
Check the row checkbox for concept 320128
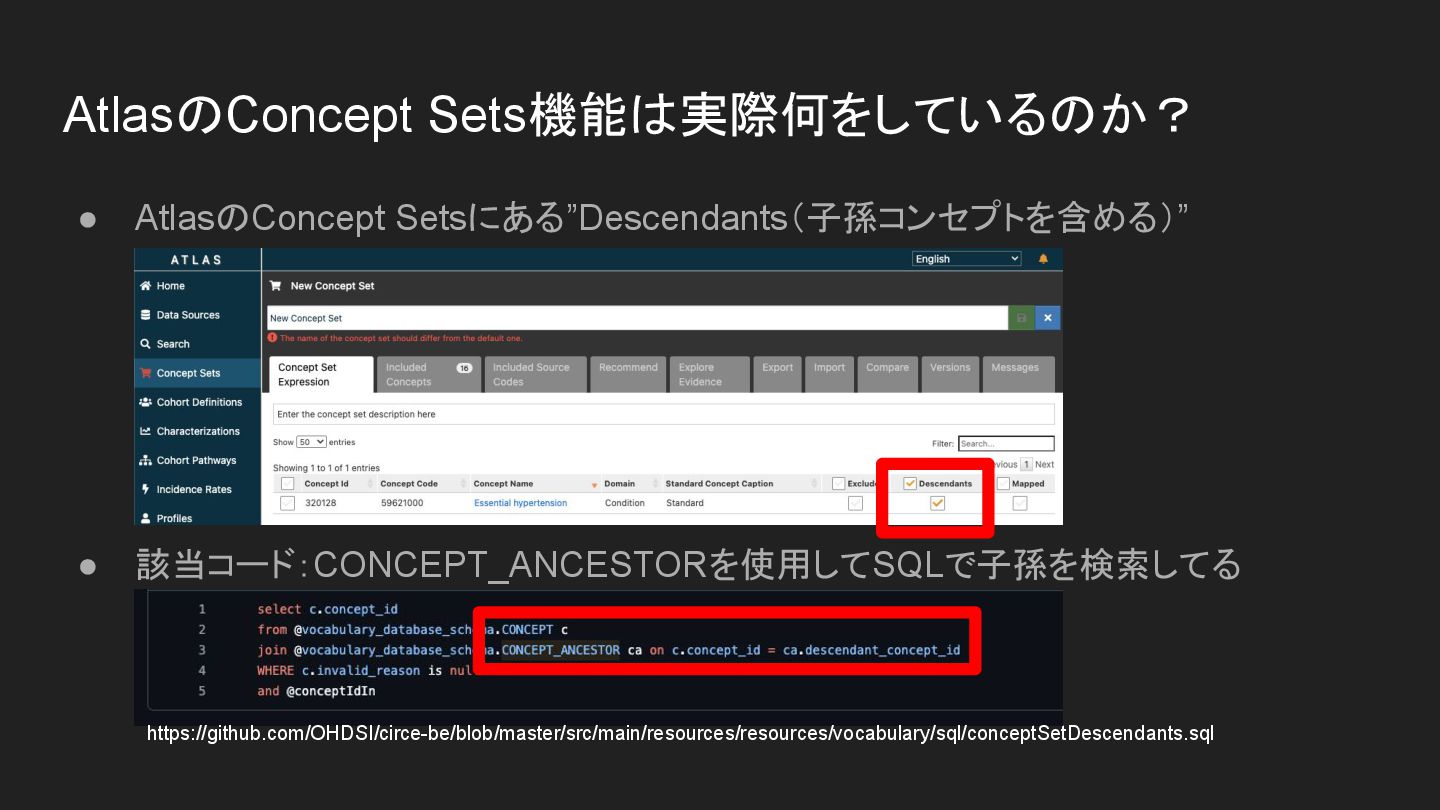click(x=287, y=503)
